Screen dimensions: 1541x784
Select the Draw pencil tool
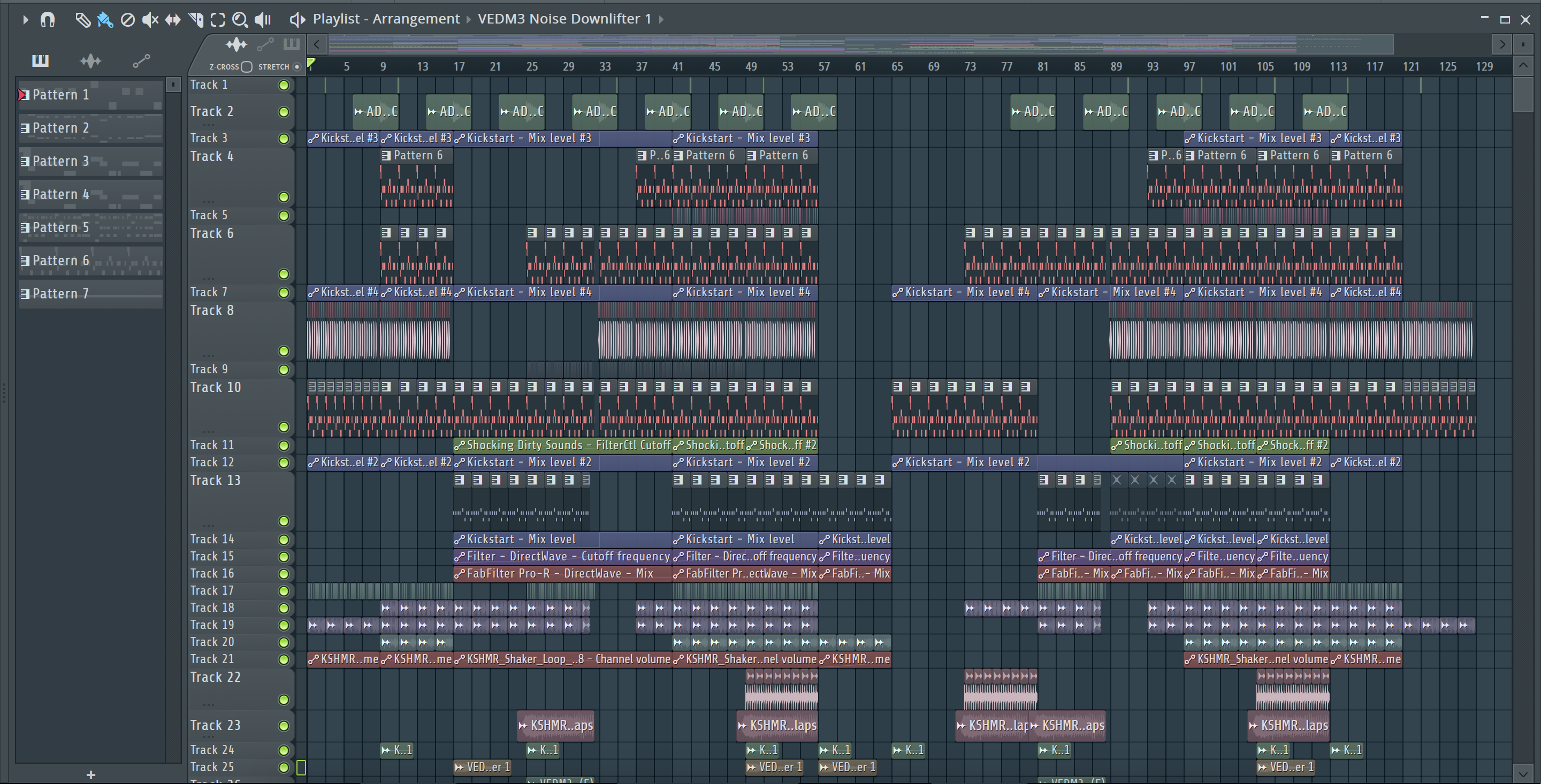click(x=82, y=20)
